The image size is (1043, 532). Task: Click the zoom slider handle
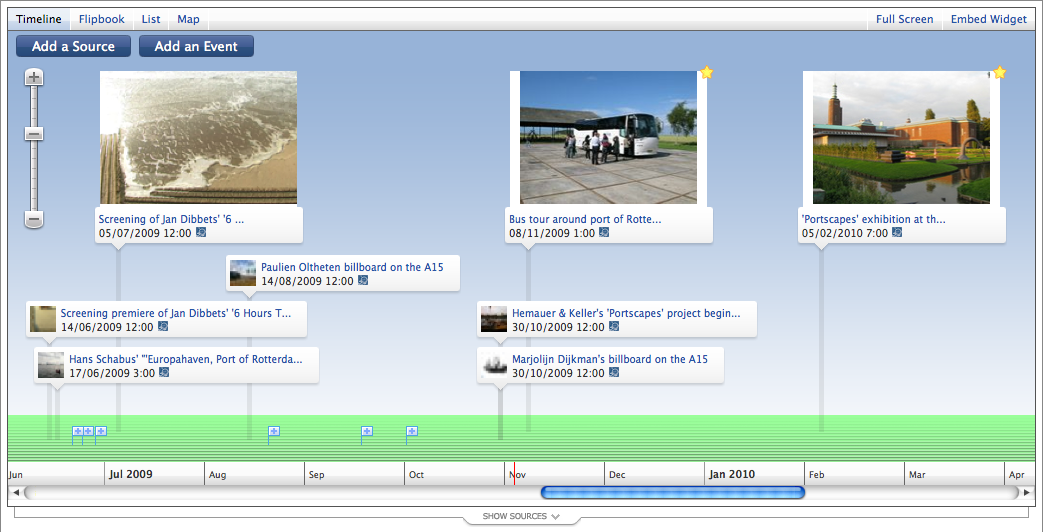click(x=34, y=134)
